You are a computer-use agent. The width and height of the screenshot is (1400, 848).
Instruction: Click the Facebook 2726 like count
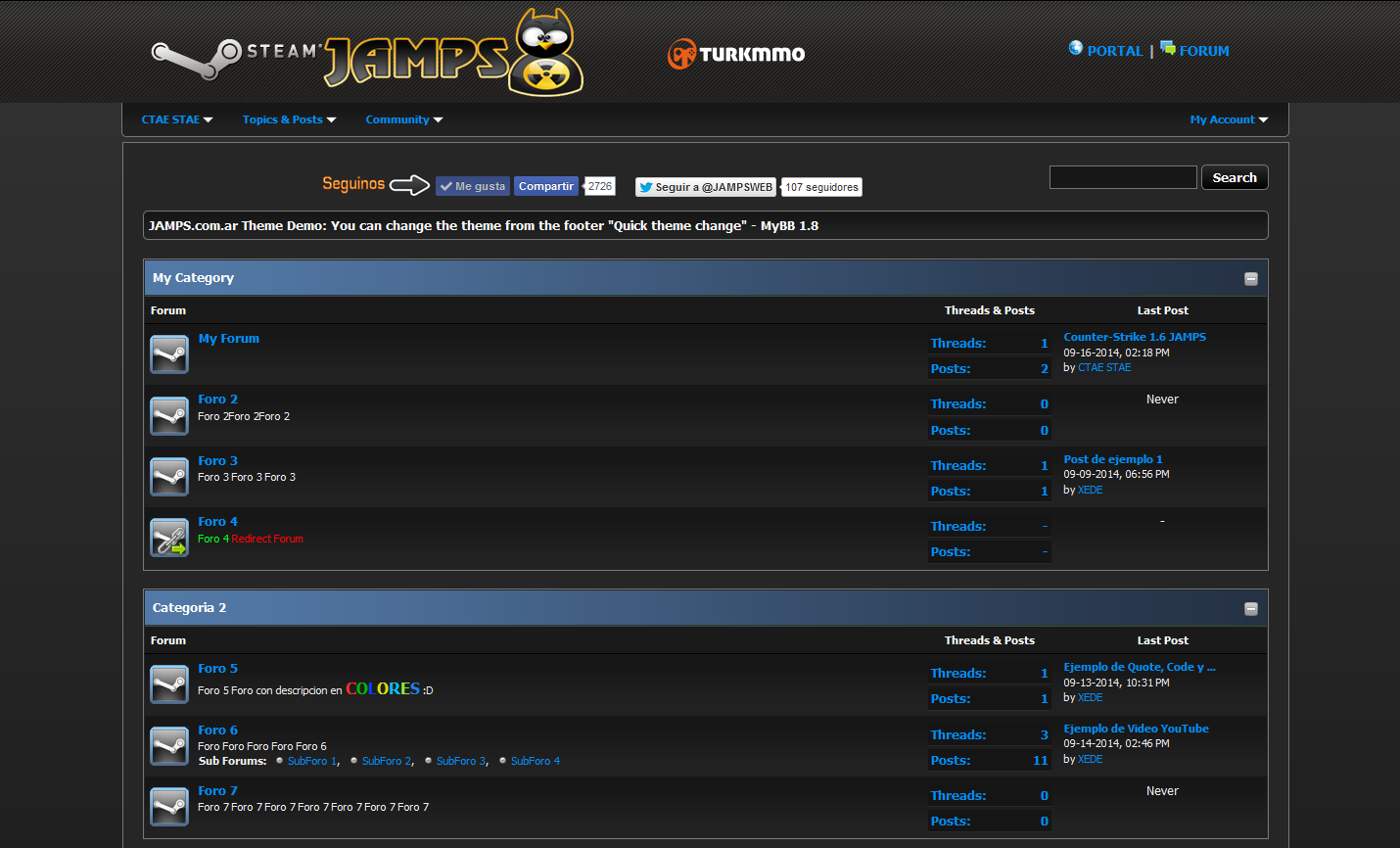(x=599, y=186)
